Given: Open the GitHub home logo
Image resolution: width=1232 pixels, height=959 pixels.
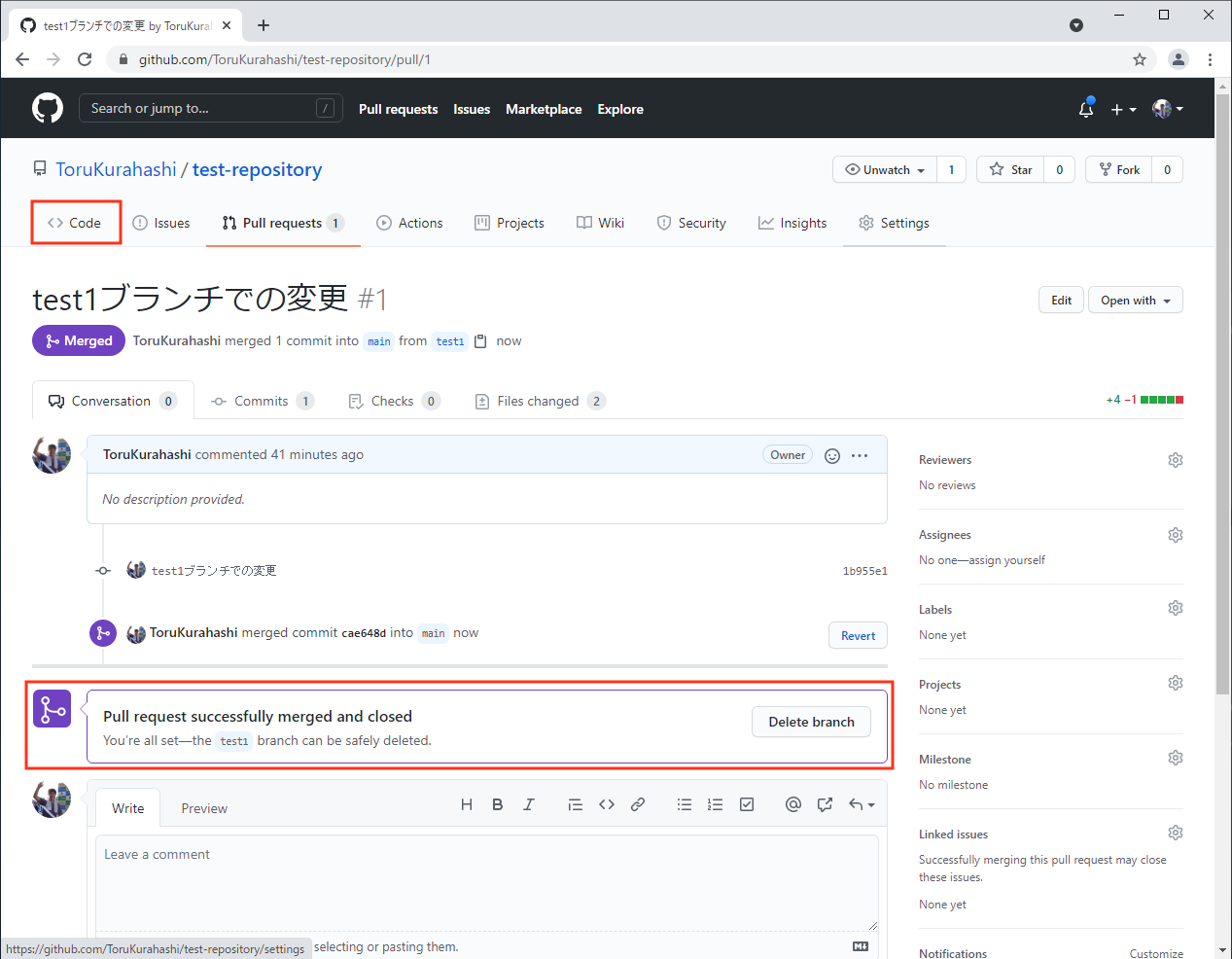Looking at the screenshot, I should click(x=48, y=108).
